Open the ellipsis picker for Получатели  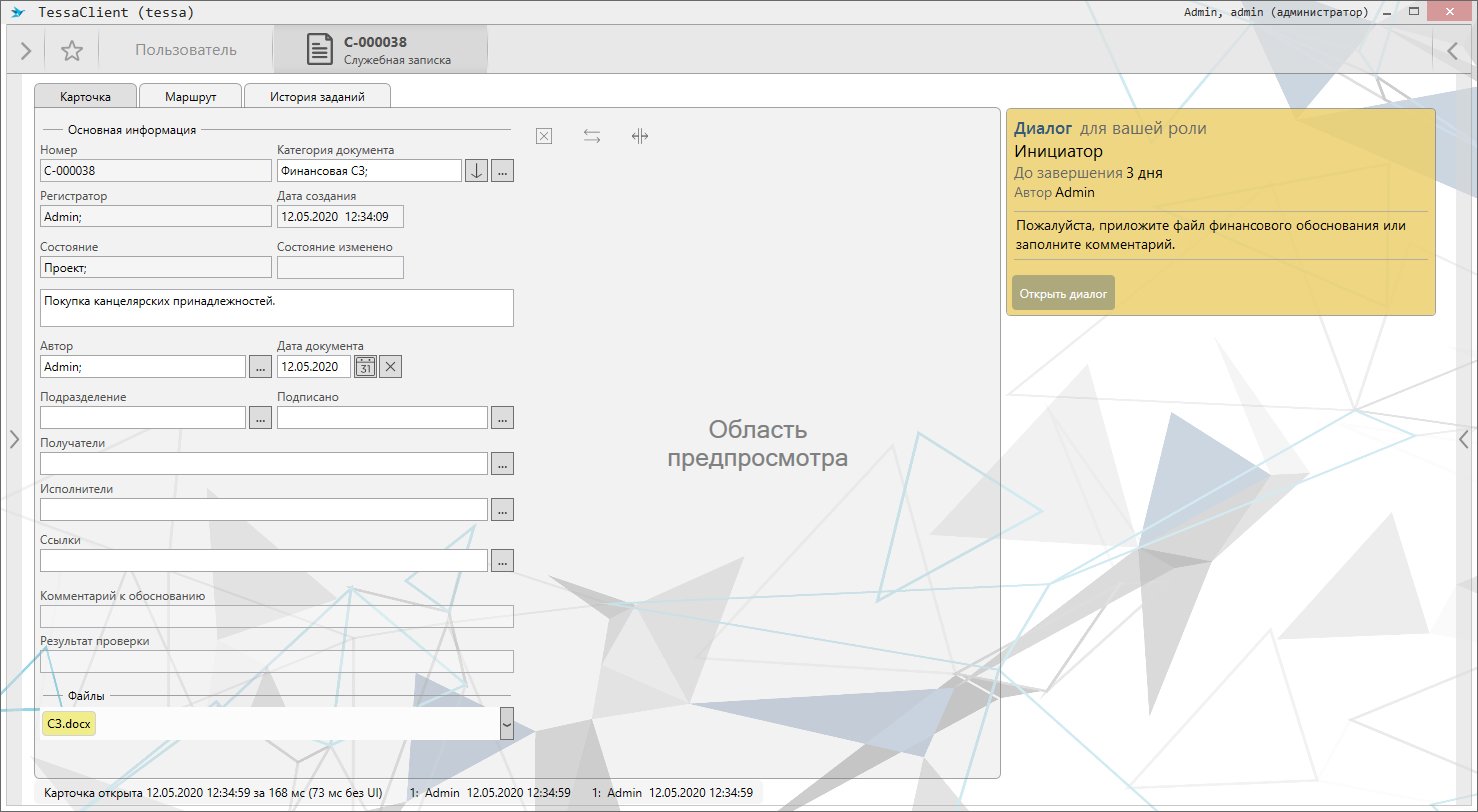503,464
